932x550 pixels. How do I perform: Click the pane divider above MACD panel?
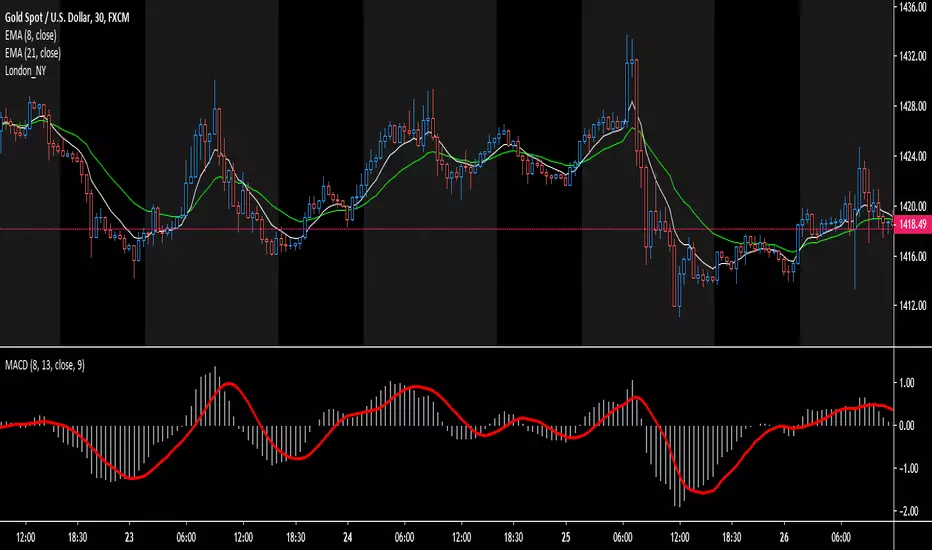pyautogui.click(x=446, y=347)
